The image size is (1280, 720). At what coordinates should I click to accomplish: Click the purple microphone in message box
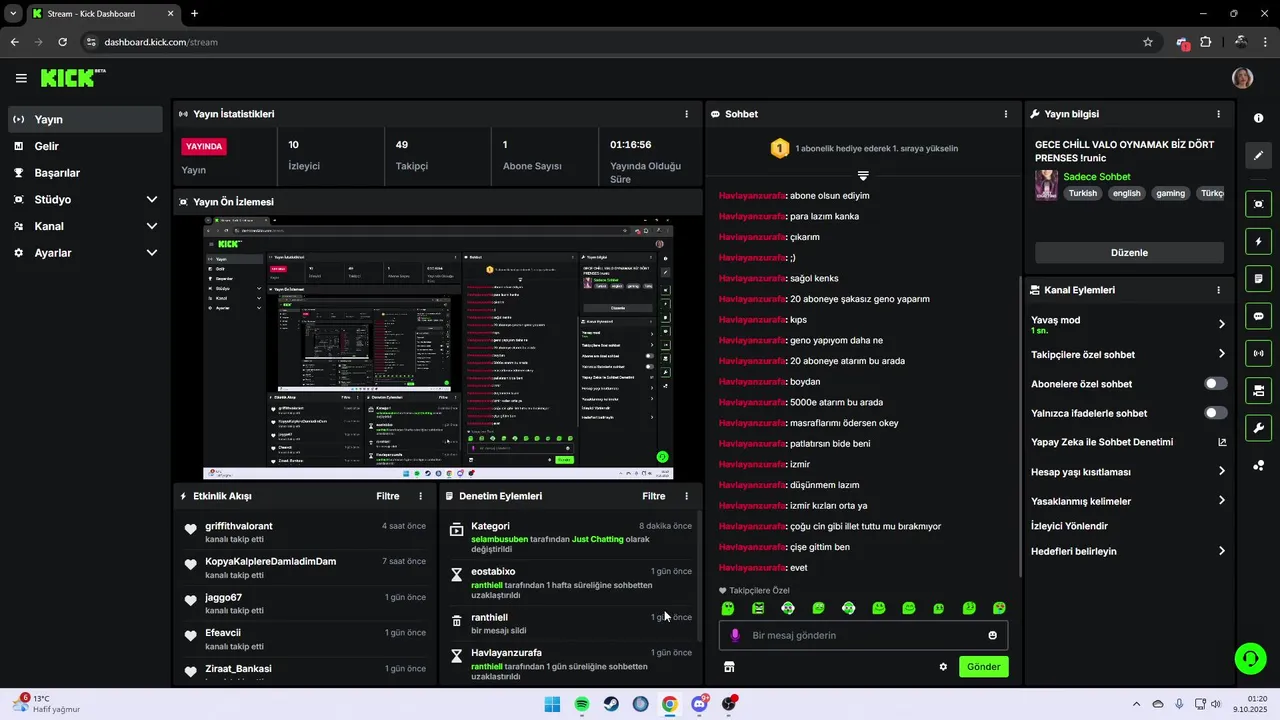pos(735,635)
